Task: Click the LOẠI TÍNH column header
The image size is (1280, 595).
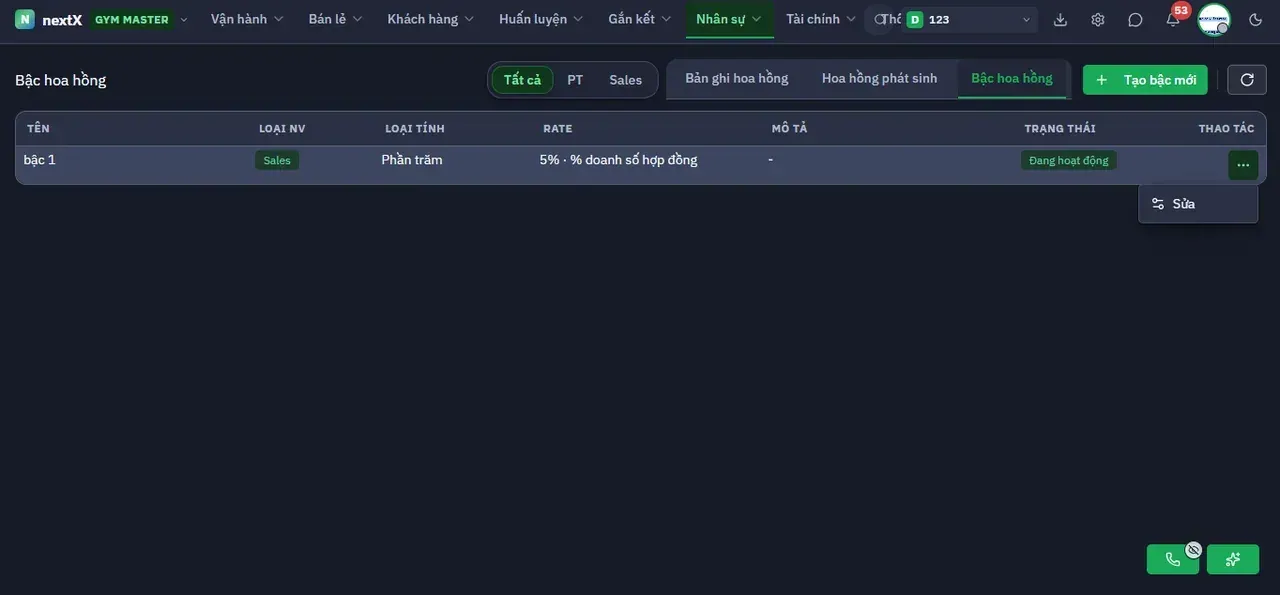Action: coord(415,129)
